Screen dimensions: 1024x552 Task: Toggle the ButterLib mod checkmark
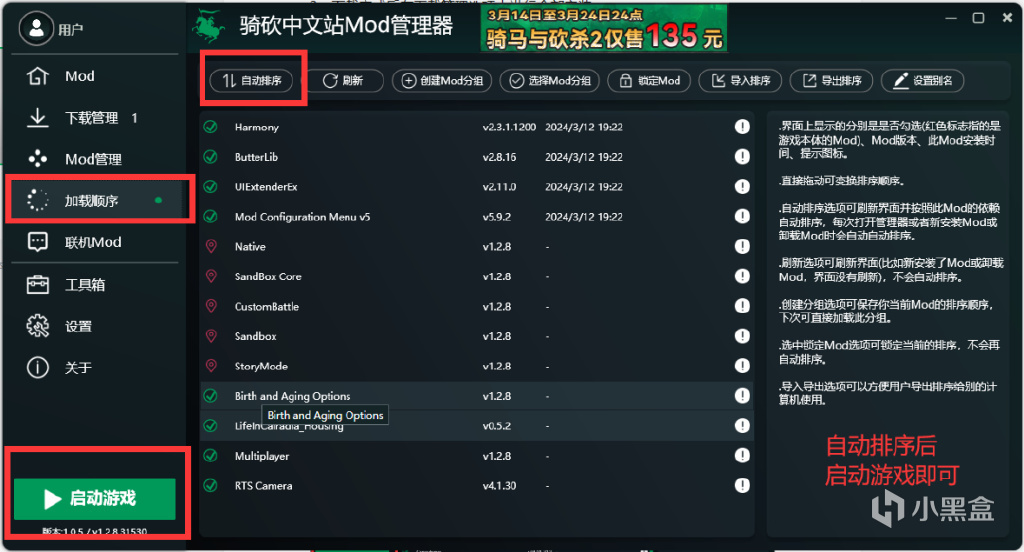click(210, 157)
